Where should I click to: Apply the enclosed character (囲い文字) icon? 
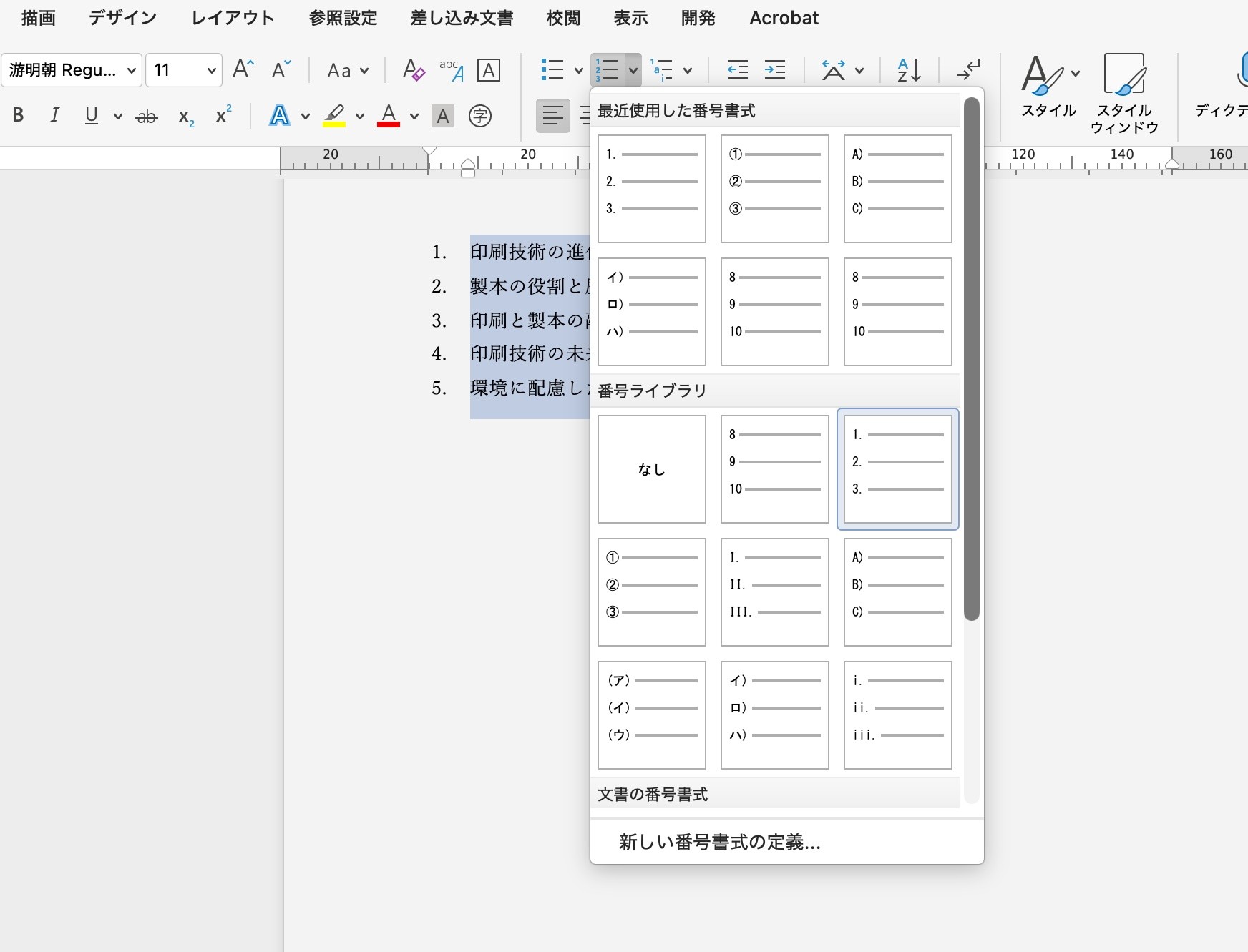point(480,115)
